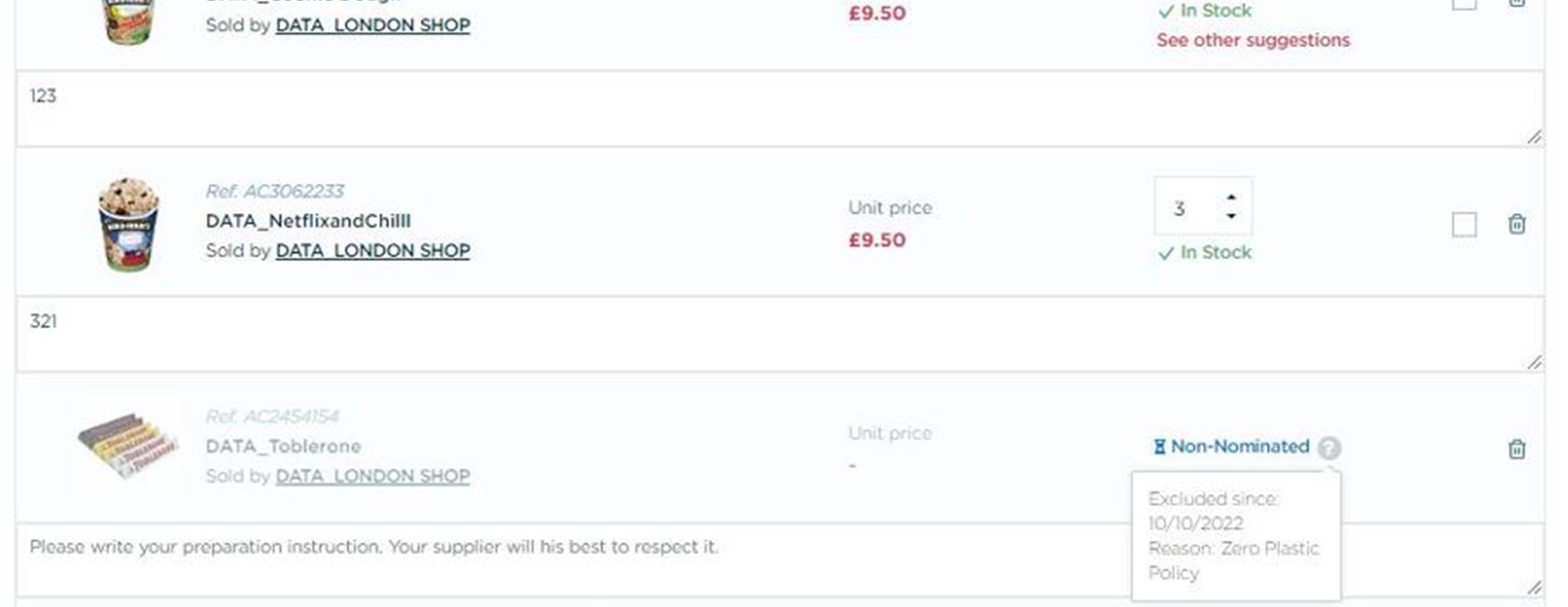This screenshot has width=1568, height=607.
Task: Click the hourglass icon next to Non-Nominated
Action: pyautogui.click(x=1159, y=447)
